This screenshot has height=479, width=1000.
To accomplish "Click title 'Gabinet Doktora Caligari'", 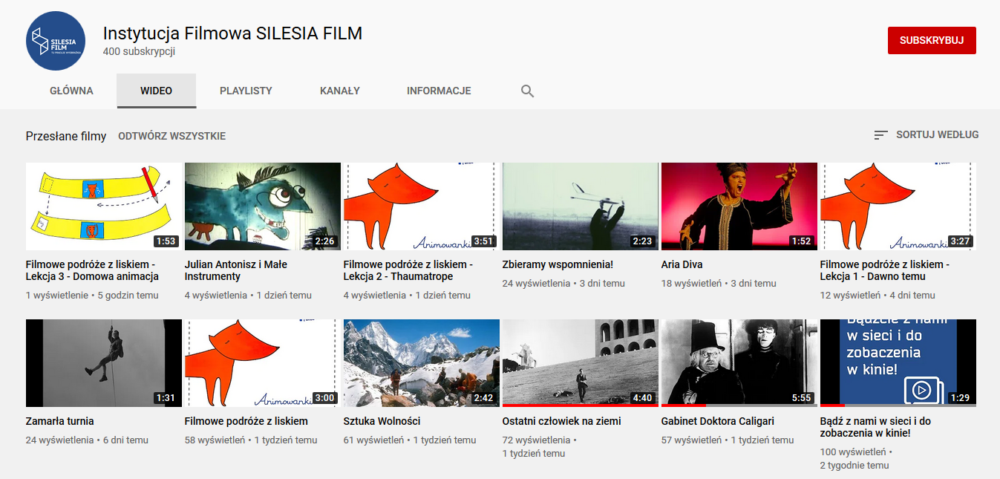I will [x=719, y=422].
